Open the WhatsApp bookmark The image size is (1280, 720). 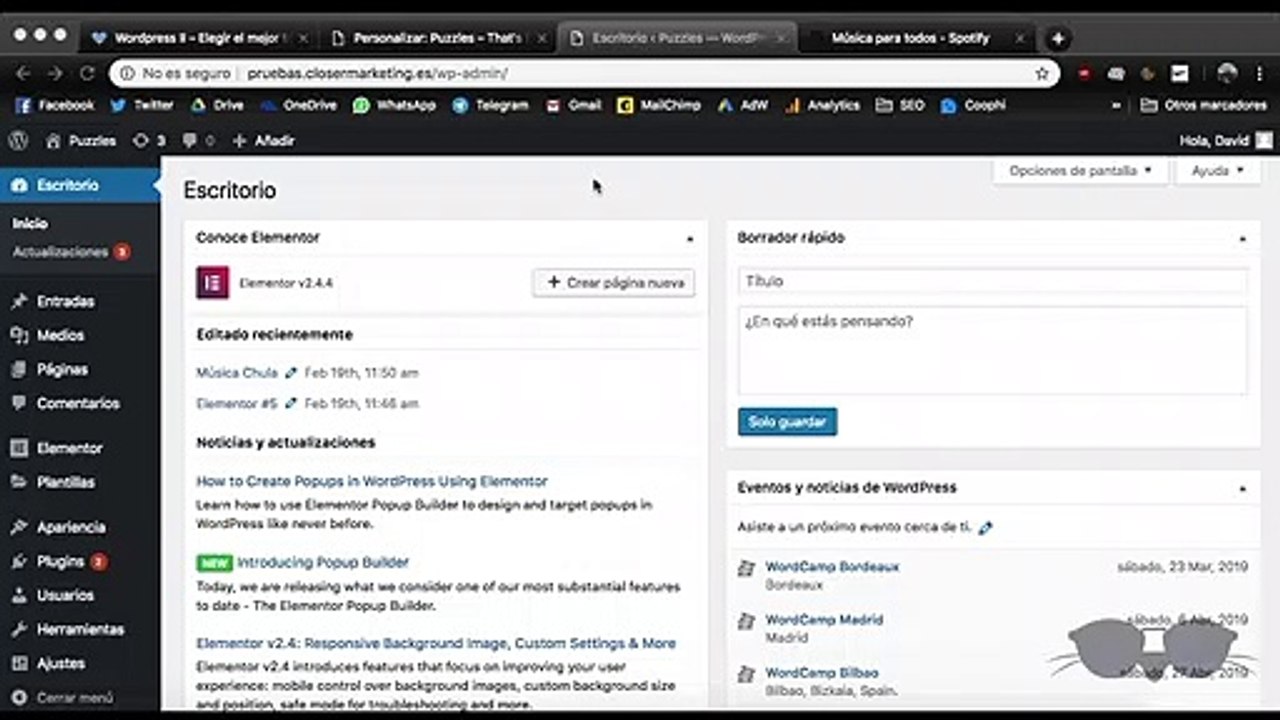coord(394,105)
